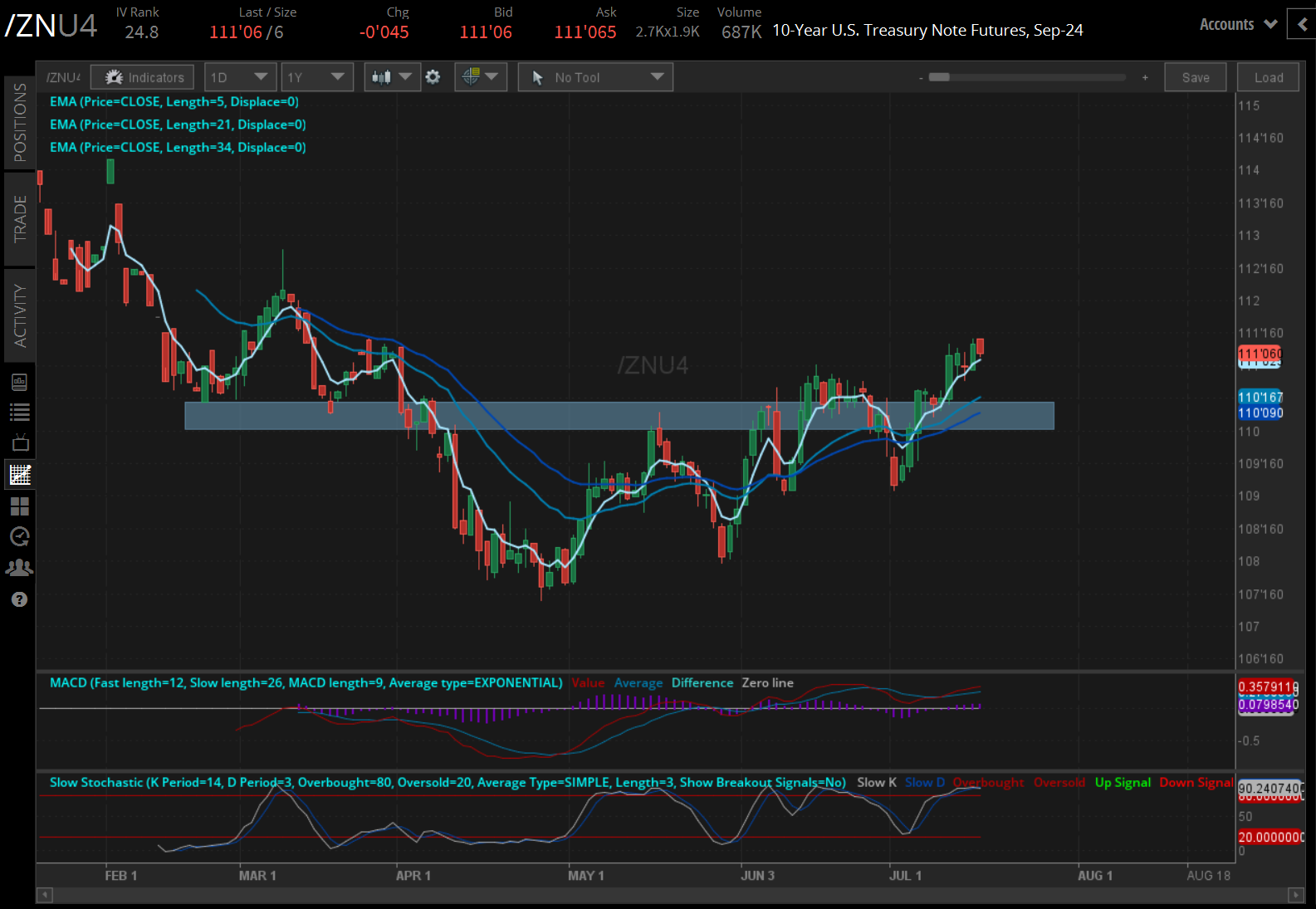This screenshot has width=1316, height=909.
Task: Click the chart zoom slider handle
Action: tap(939, 77)
